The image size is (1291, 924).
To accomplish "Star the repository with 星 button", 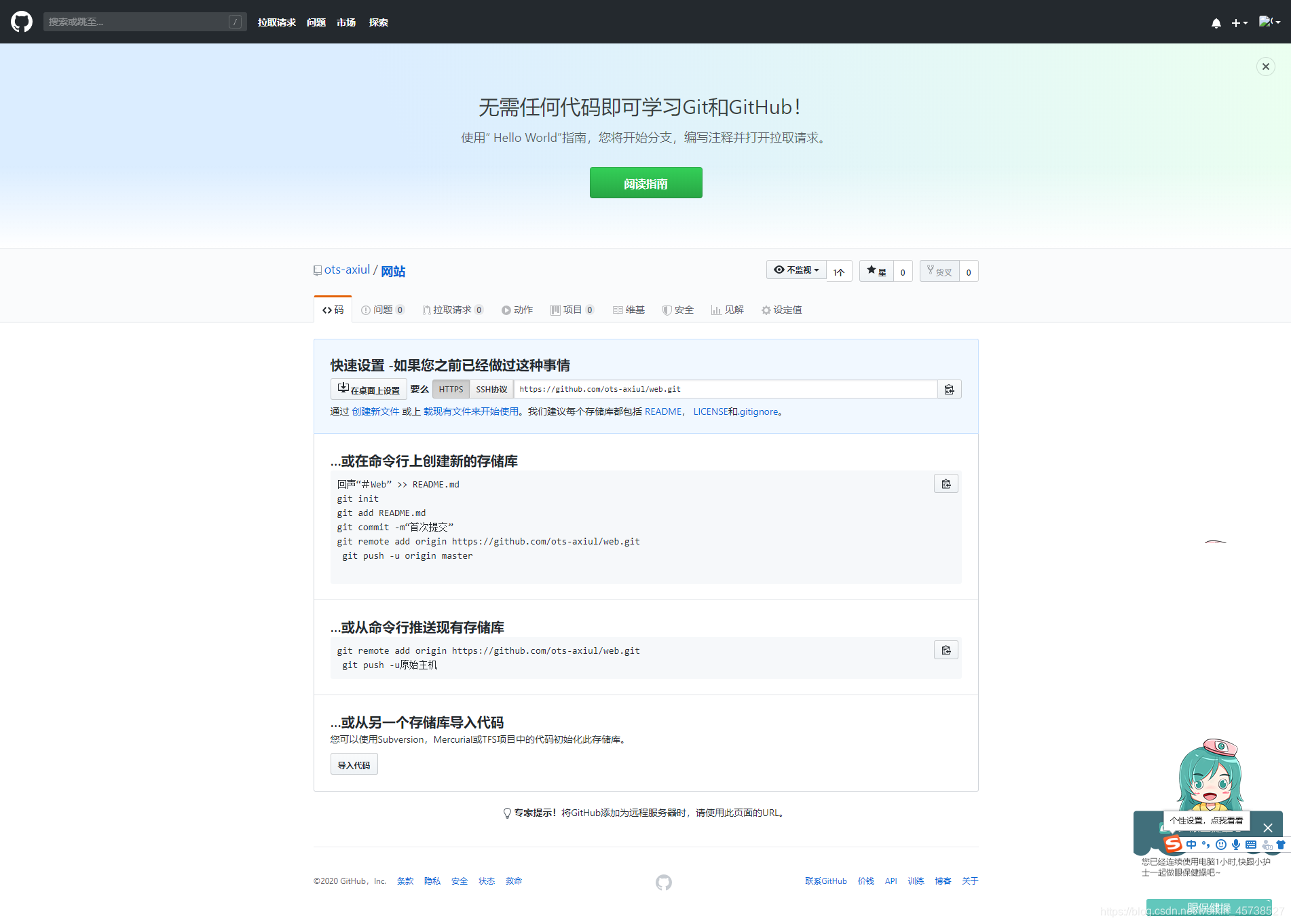I will pyautogui.click(x=876, y=271).
